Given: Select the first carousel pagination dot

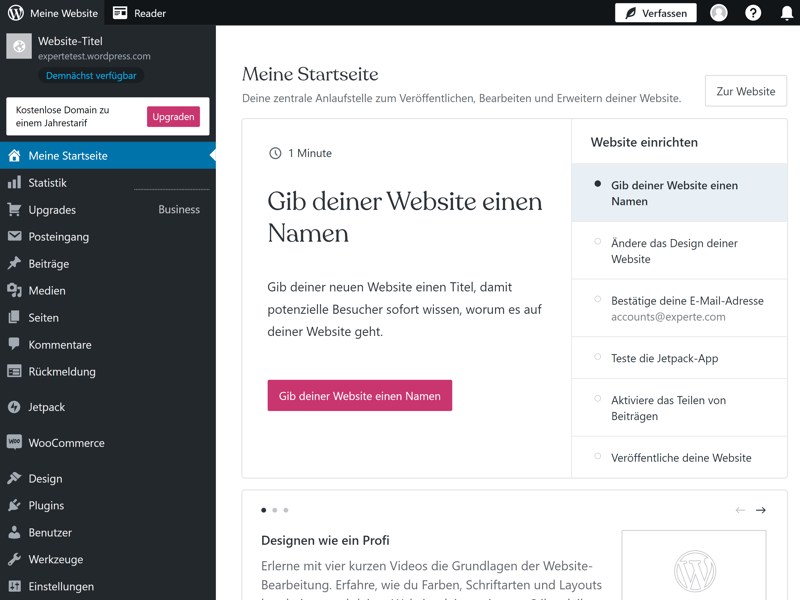Looking at the screenshot, I should [263, 510].
